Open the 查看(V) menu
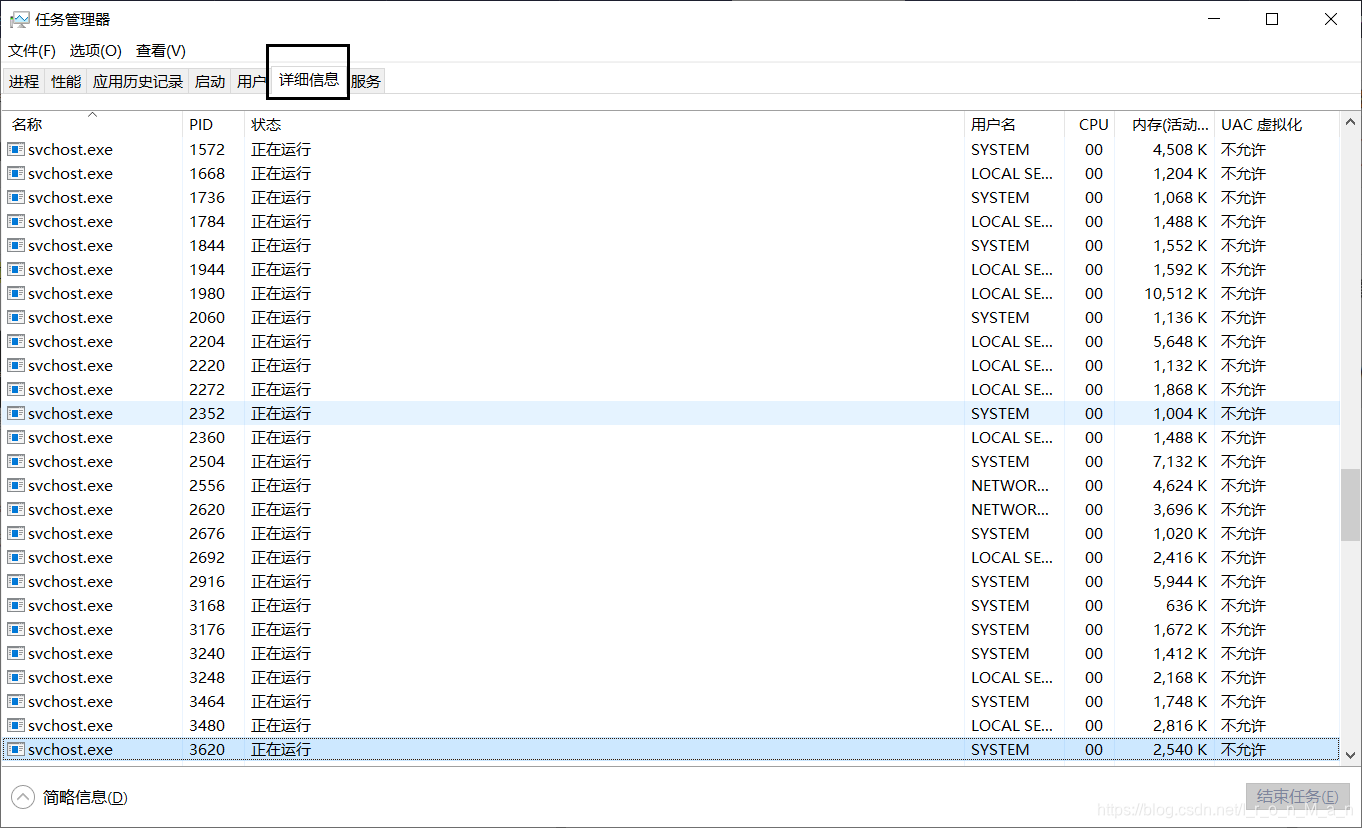The width and height of the screenshot is (1362, 828). pyautogui.click(x=161, y=50)
